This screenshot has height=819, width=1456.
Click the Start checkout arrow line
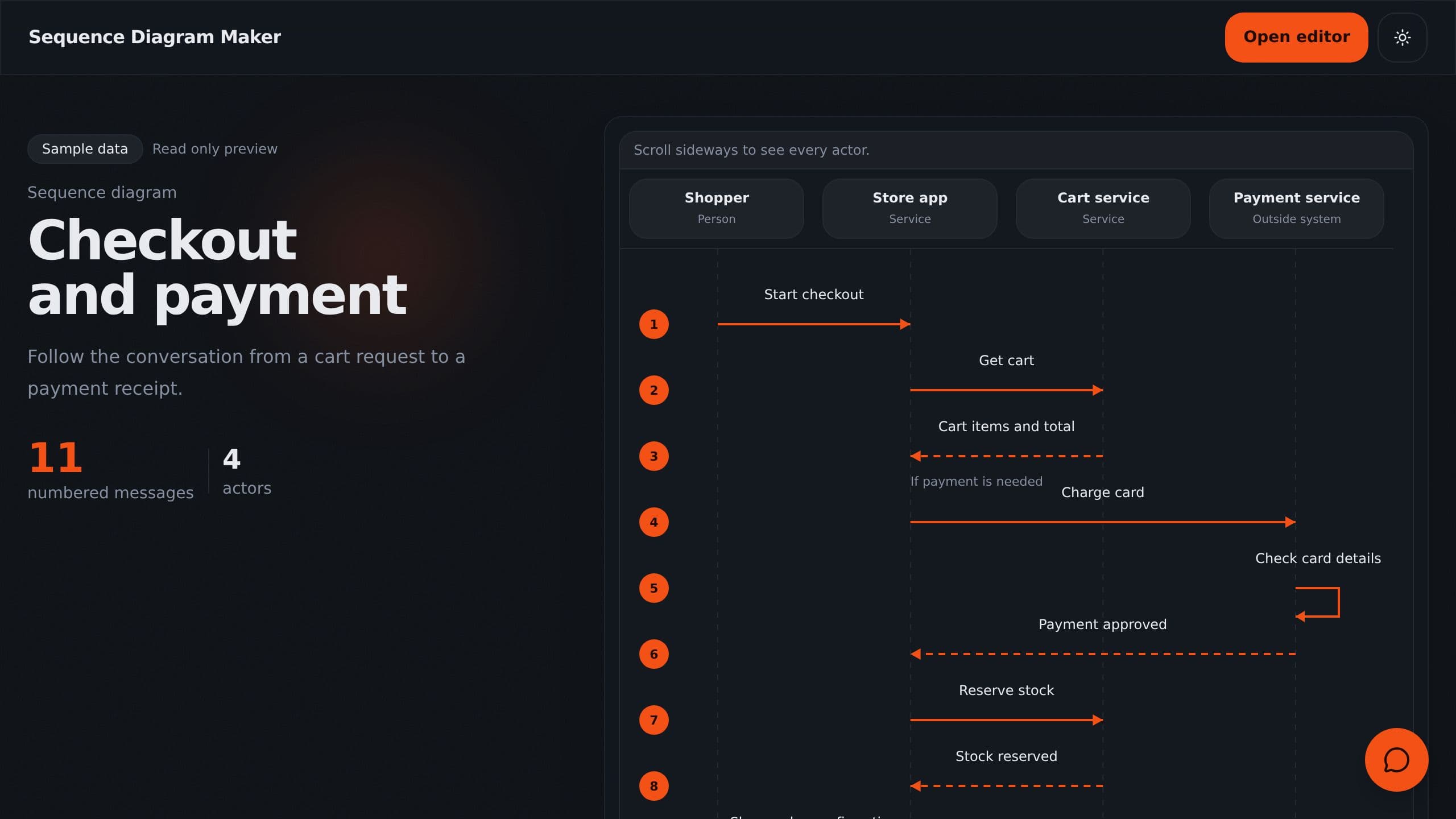point(814,324)
